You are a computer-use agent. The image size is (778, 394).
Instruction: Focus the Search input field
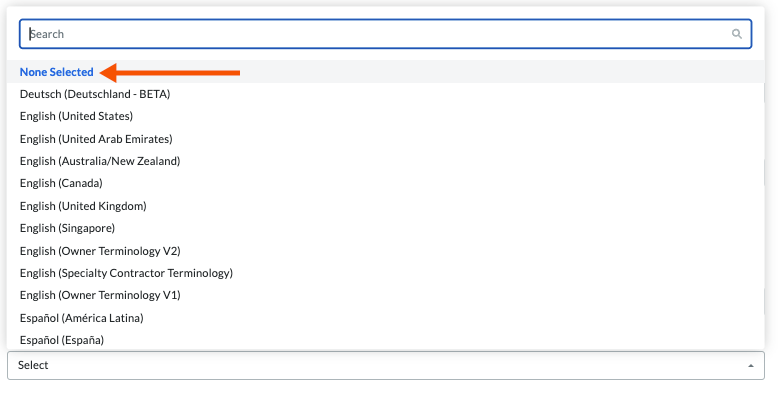(x=386, y=34)
